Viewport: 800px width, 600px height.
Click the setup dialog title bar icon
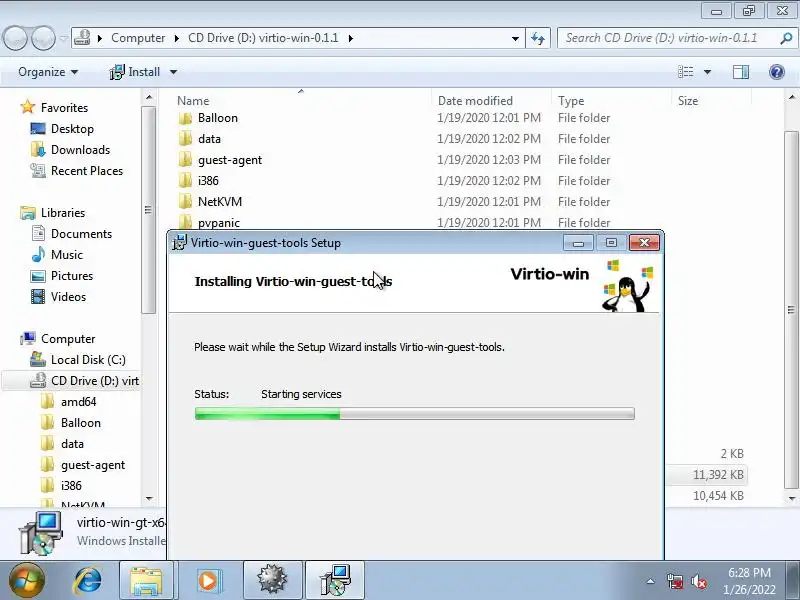click(x=179, y=243)
